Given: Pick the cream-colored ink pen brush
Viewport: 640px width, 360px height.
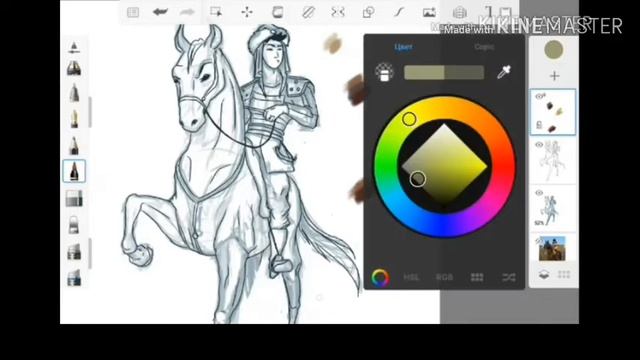Looking at the screenshot, I should [x=74, y=119].
